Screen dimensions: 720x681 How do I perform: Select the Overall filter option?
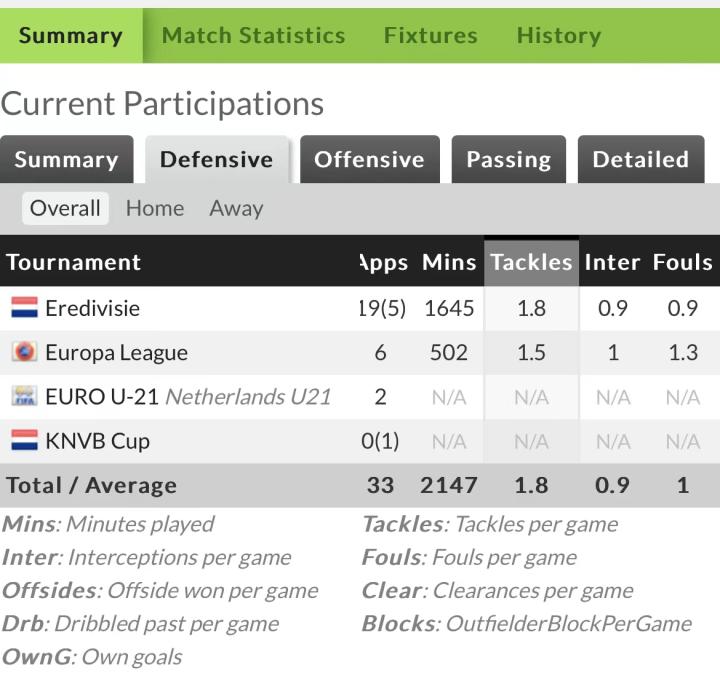65,208
